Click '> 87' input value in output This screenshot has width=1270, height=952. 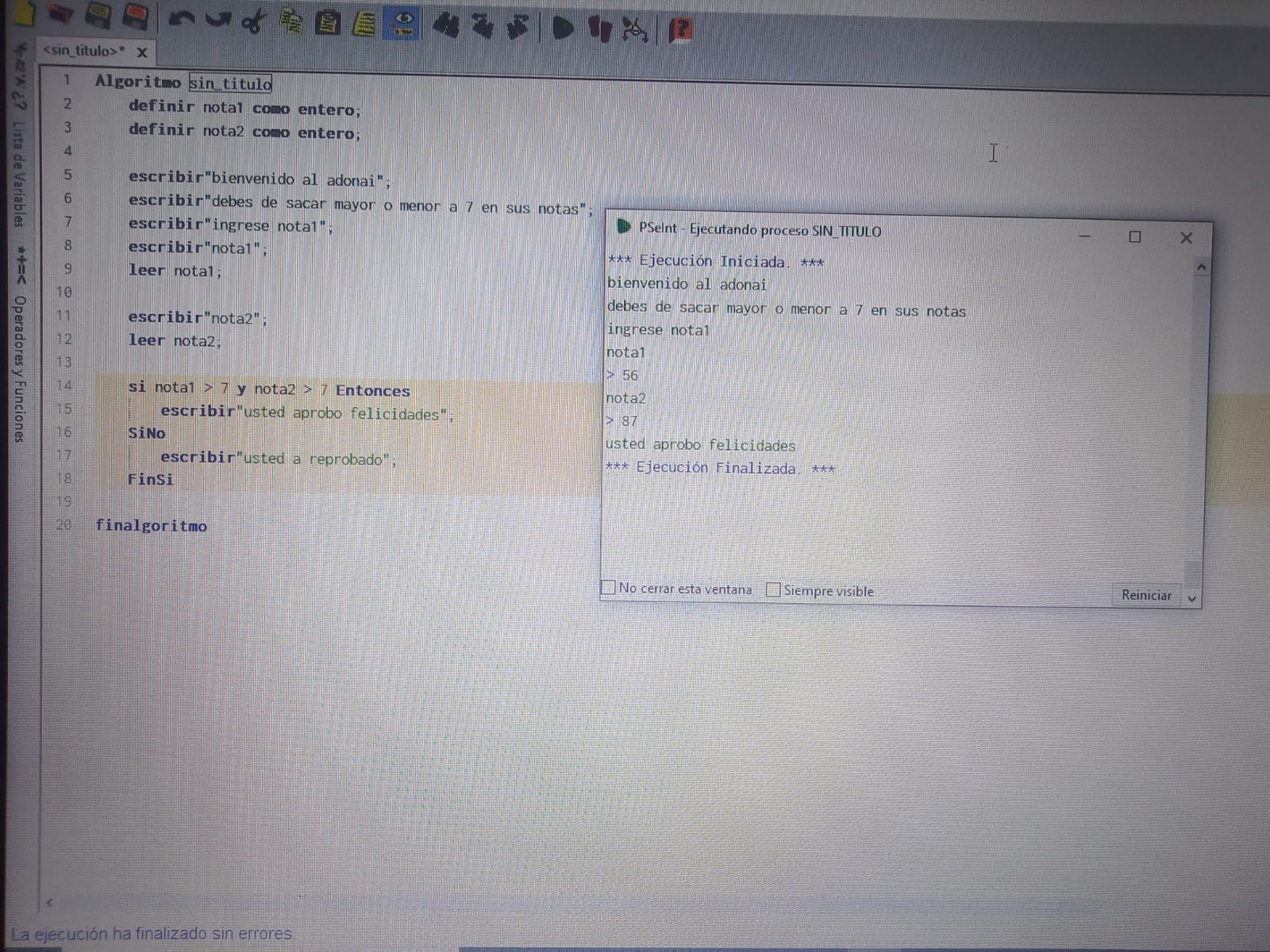click(622, 421)
